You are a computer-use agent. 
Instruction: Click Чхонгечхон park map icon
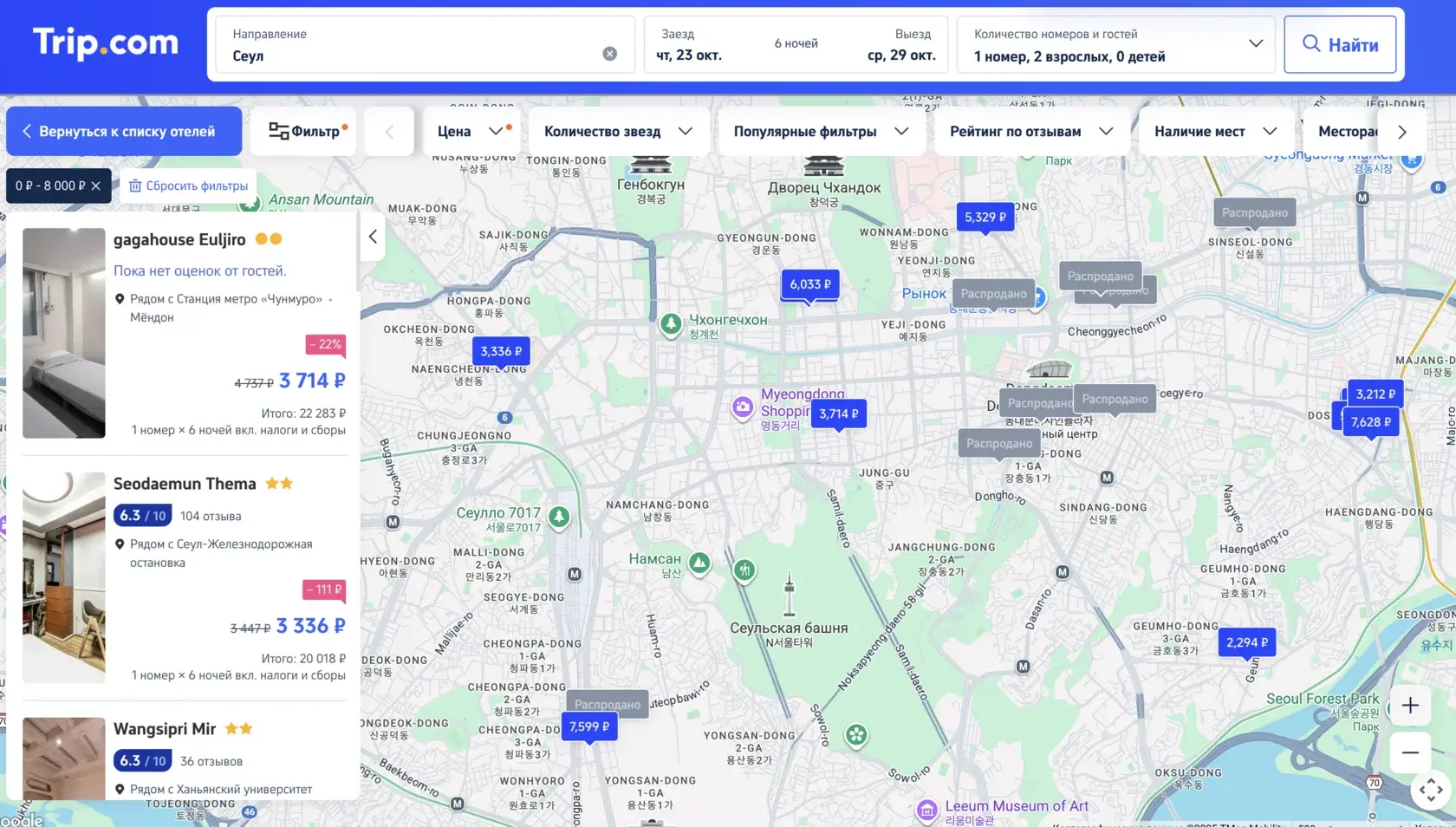[x=671, y=325]
